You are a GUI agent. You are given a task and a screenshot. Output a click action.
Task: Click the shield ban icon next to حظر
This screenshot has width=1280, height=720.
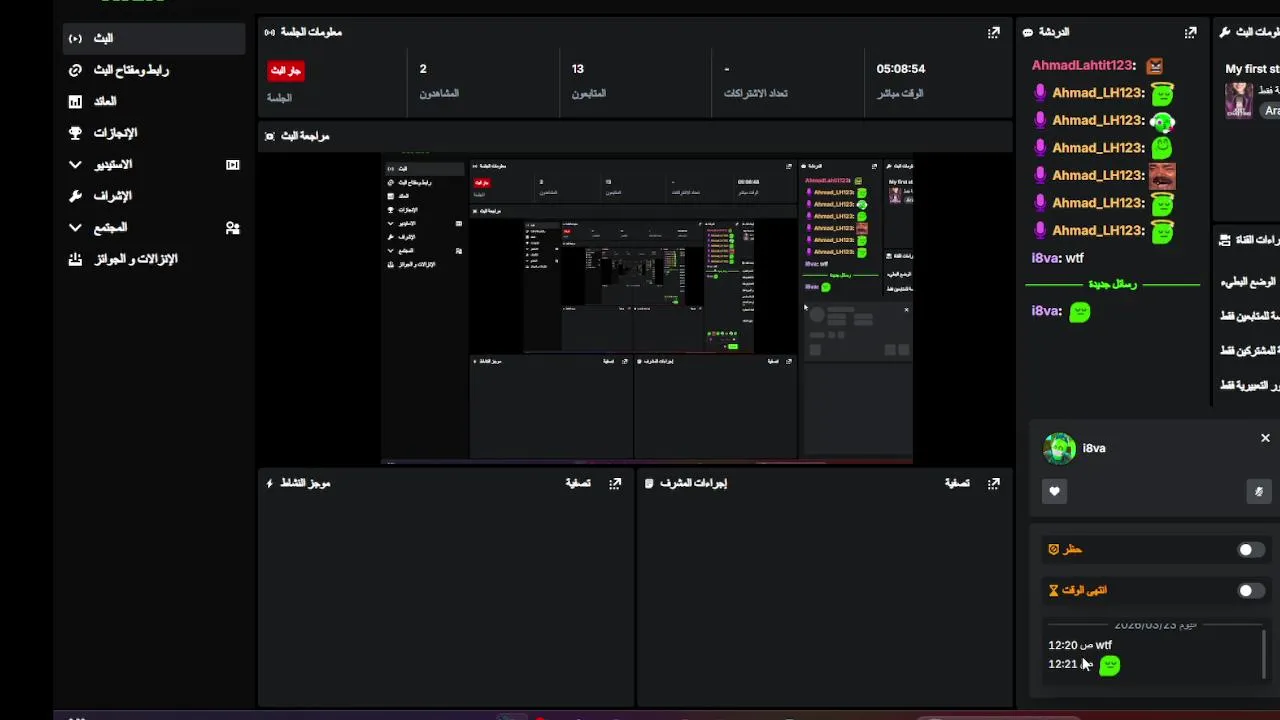click(1053, 549)
